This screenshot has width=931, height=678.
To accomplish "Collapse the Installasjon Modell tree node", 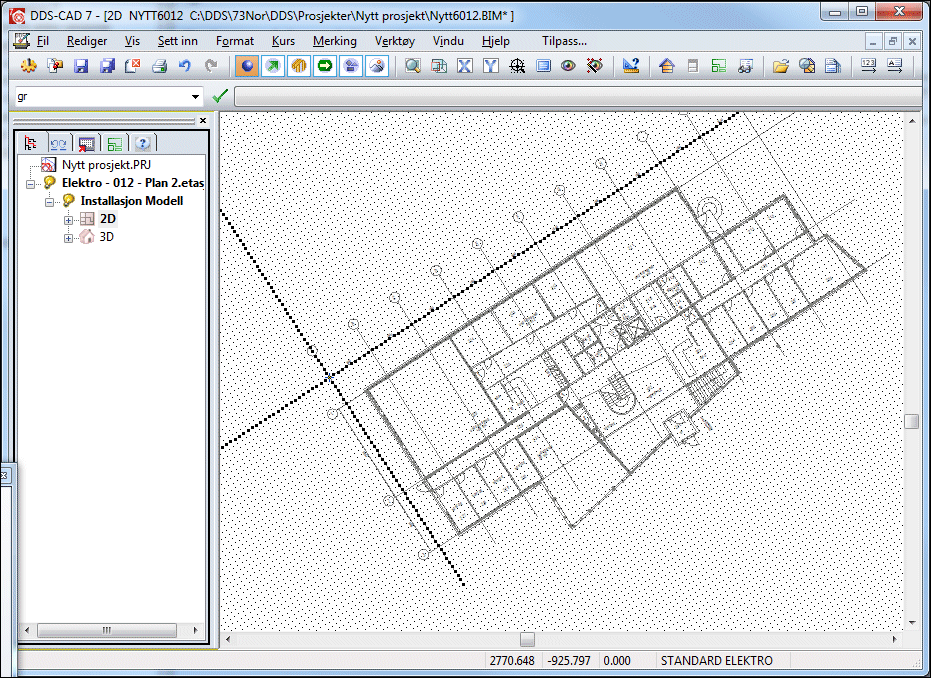I will tap(49, 201).
